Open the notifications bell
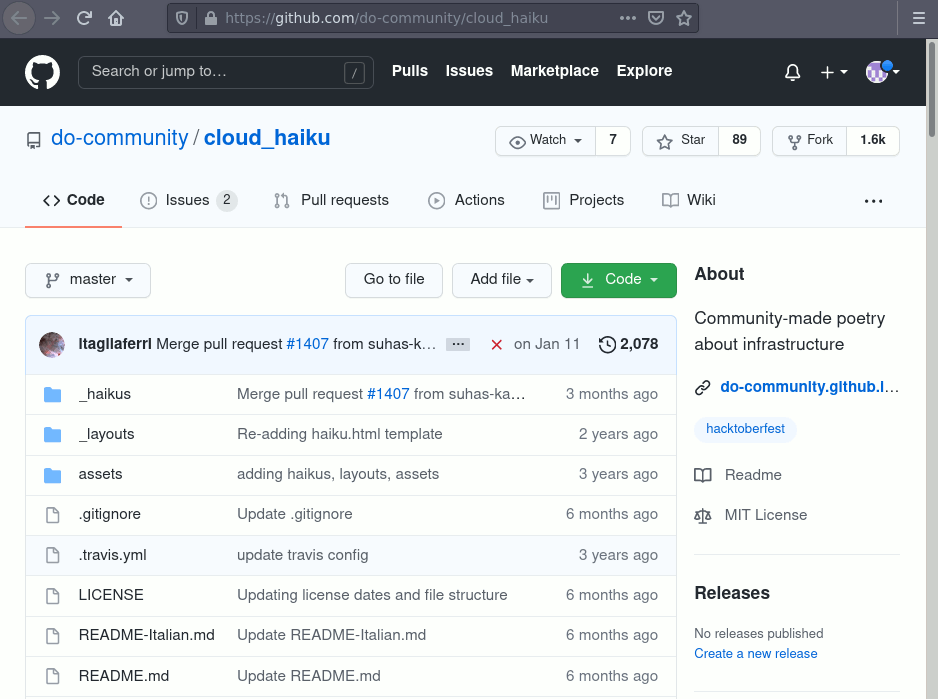The image size is (938, 699). point(792,72)
